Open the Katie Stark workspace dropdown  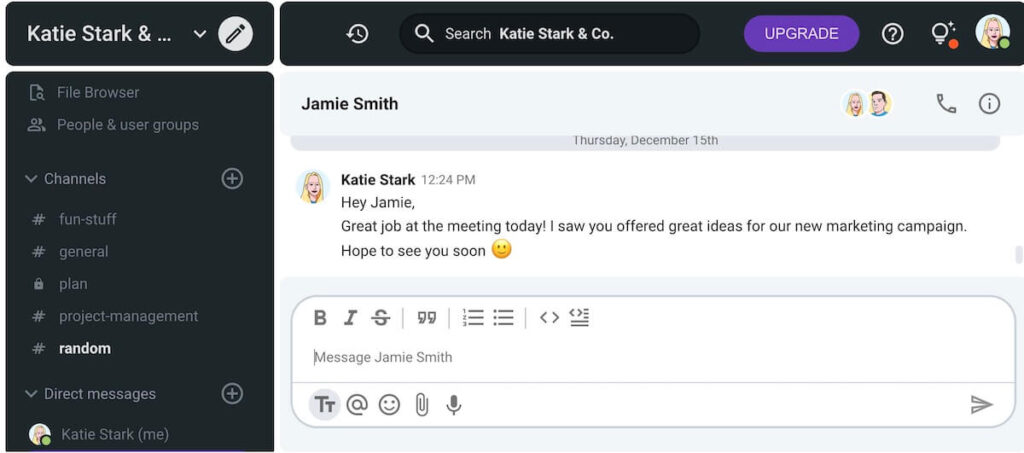(200, 34)
